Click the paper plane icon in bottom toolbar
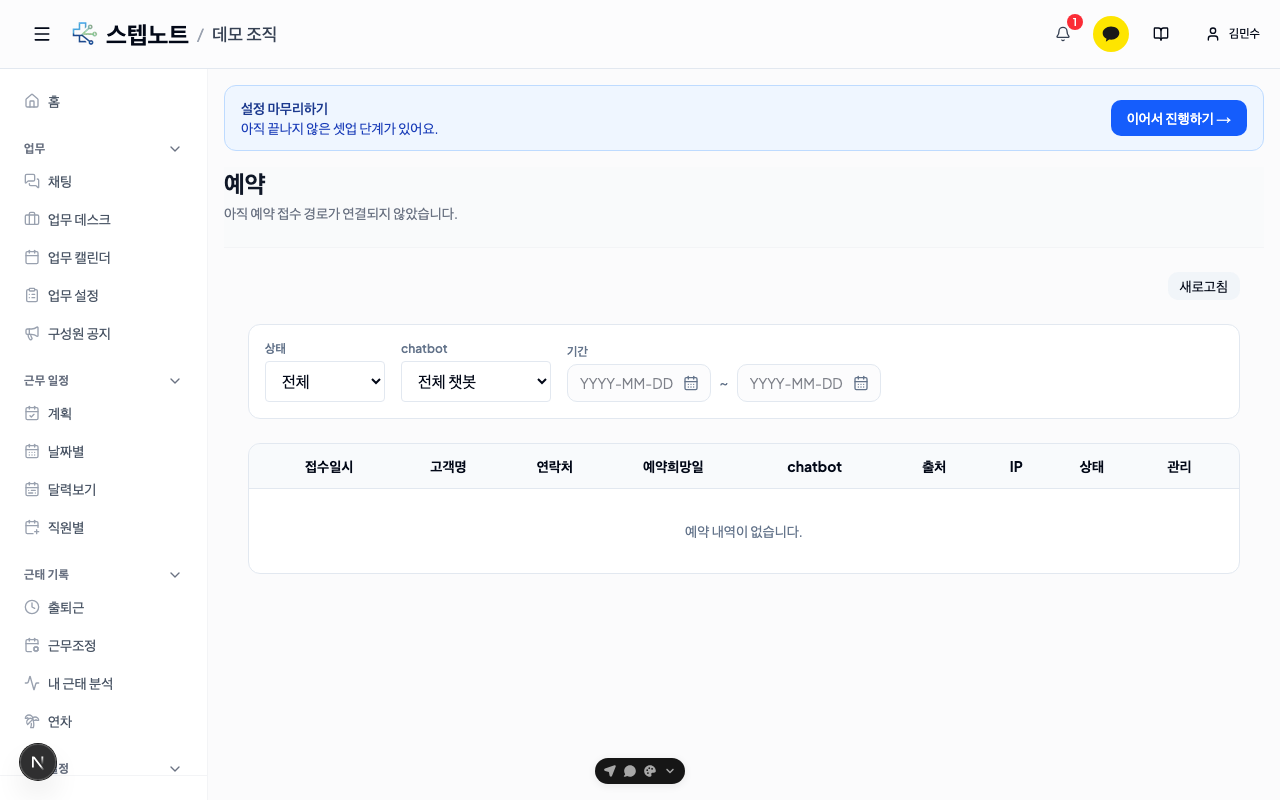1280x800 pixels. tap(610, 771)
